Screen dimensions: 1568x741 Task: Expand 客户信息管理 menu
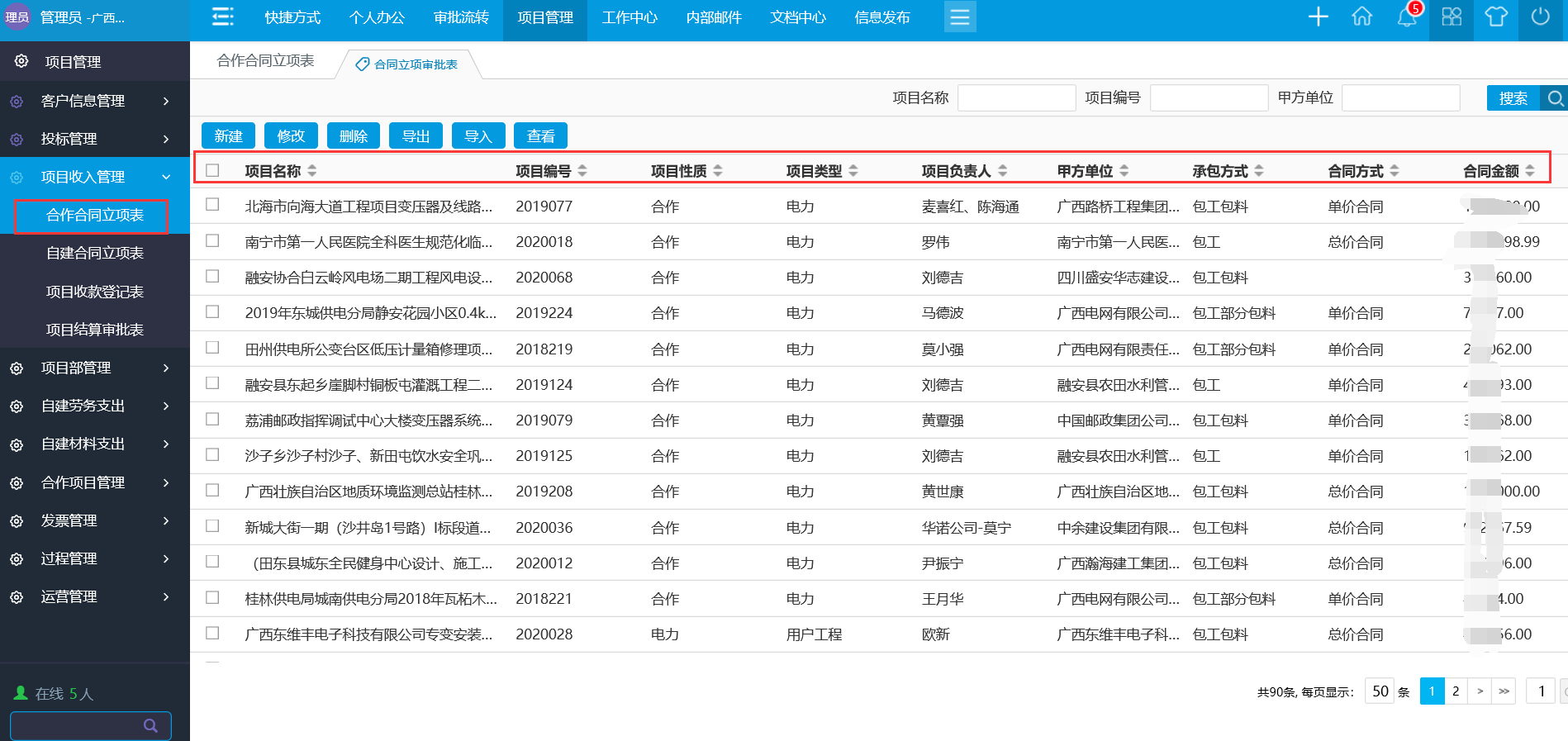[95, 101]
